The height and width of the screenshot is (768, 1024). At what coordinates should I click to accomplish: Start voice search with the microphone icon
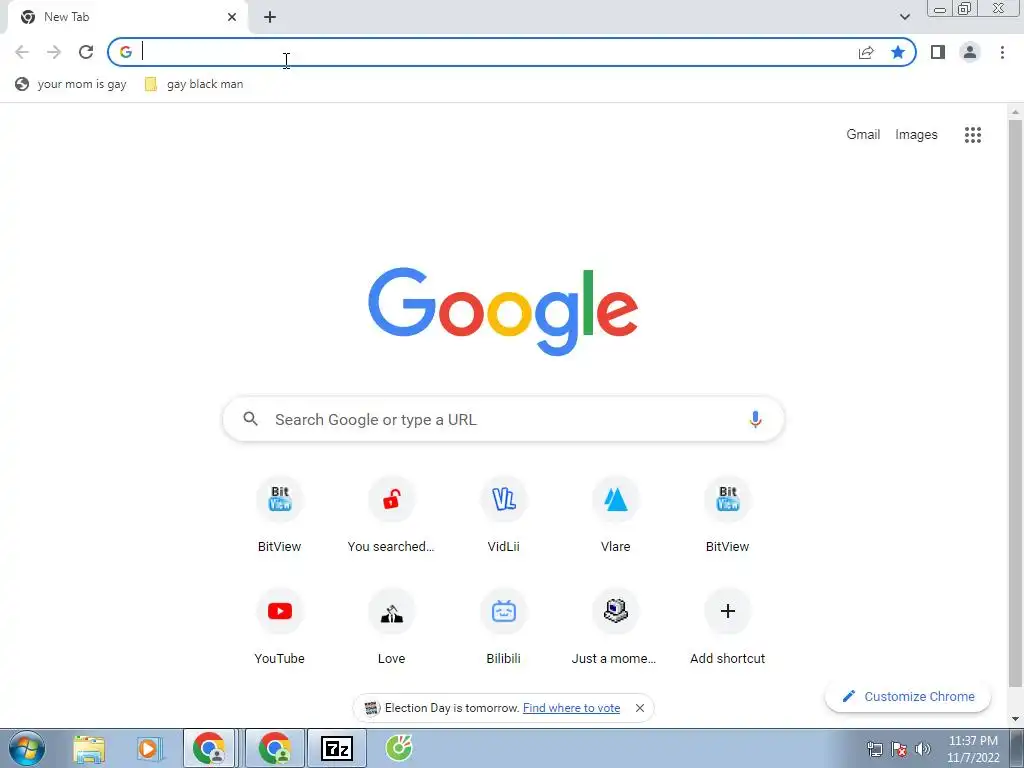point(755,419)
